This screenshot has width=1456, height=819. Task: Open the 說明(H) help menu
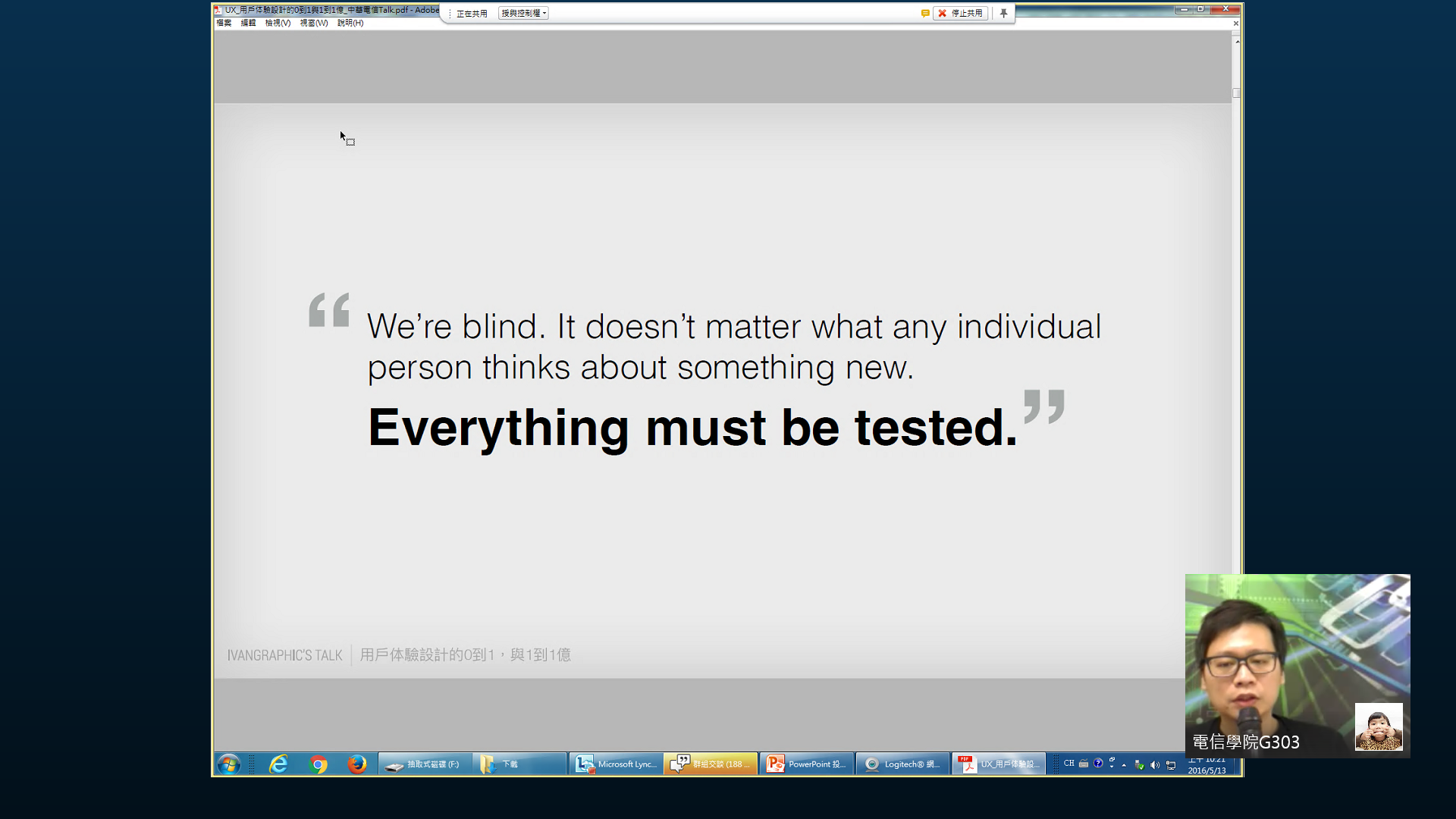[x=350, y=23]
